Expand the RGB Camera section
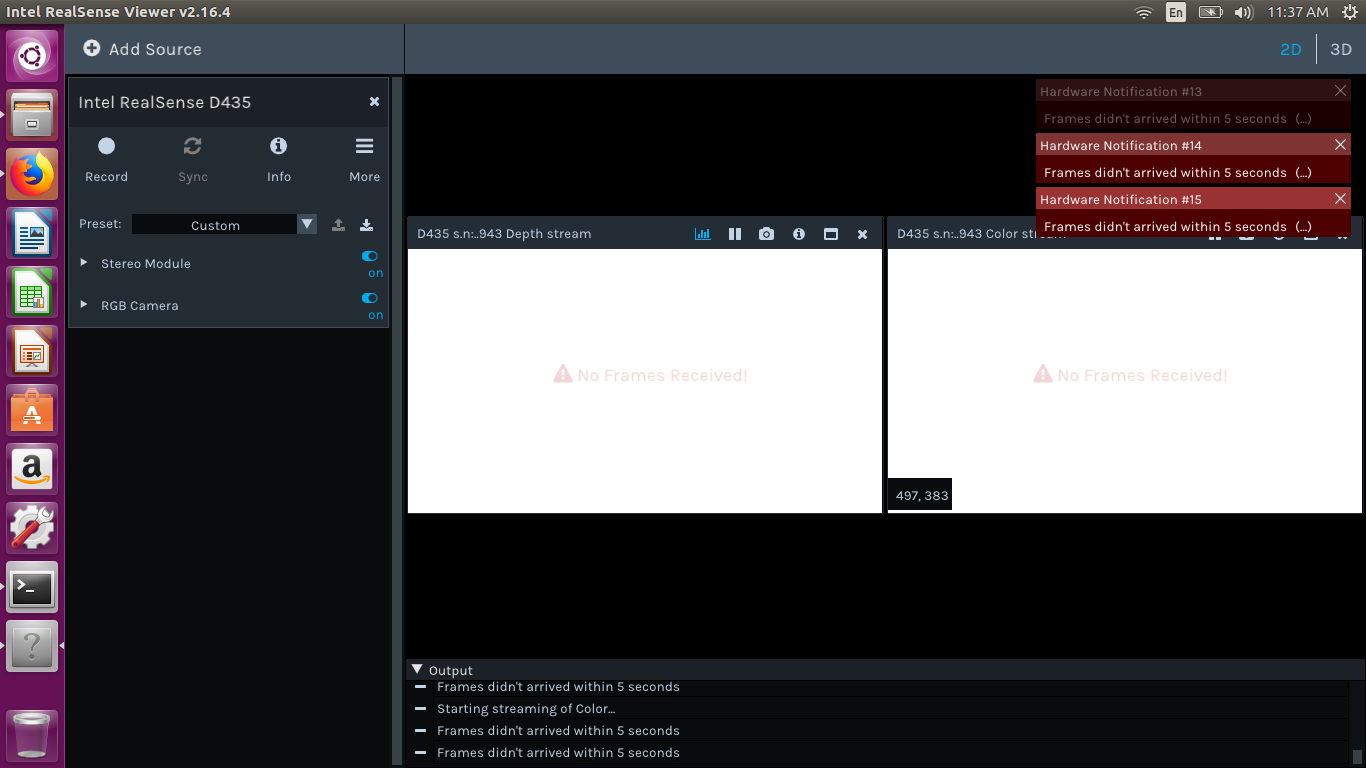 [x=84, y=305]
